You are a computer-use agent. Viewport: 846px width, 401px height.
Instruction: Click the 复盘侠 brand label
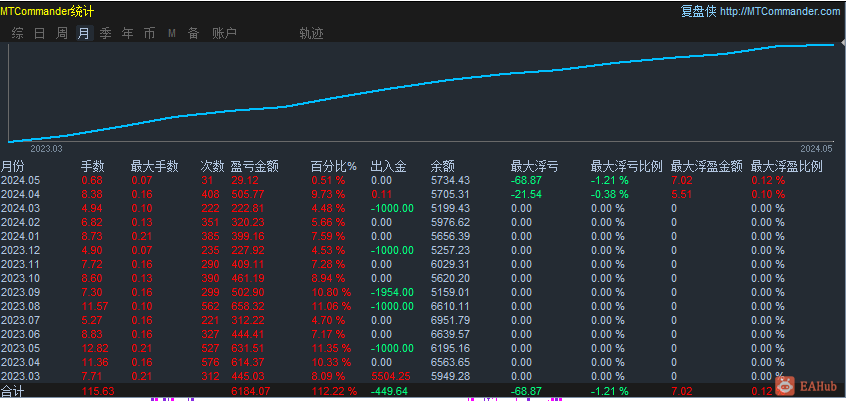click(699, 11)
